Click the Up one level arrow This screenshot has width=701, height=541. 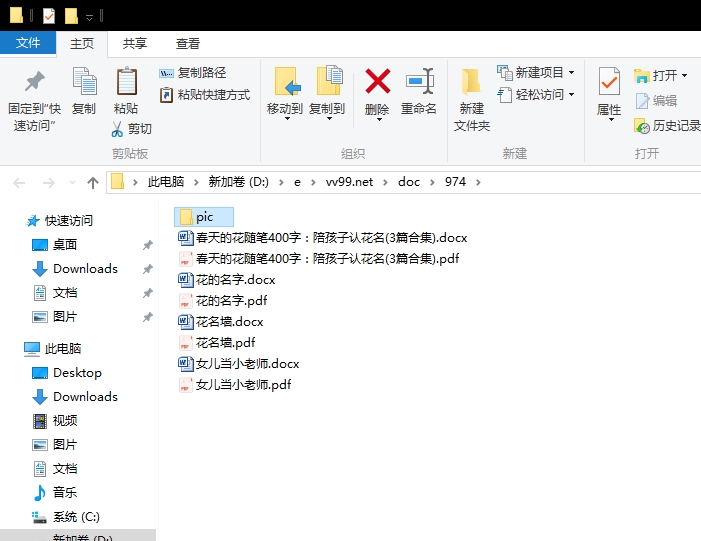(93, 182)
